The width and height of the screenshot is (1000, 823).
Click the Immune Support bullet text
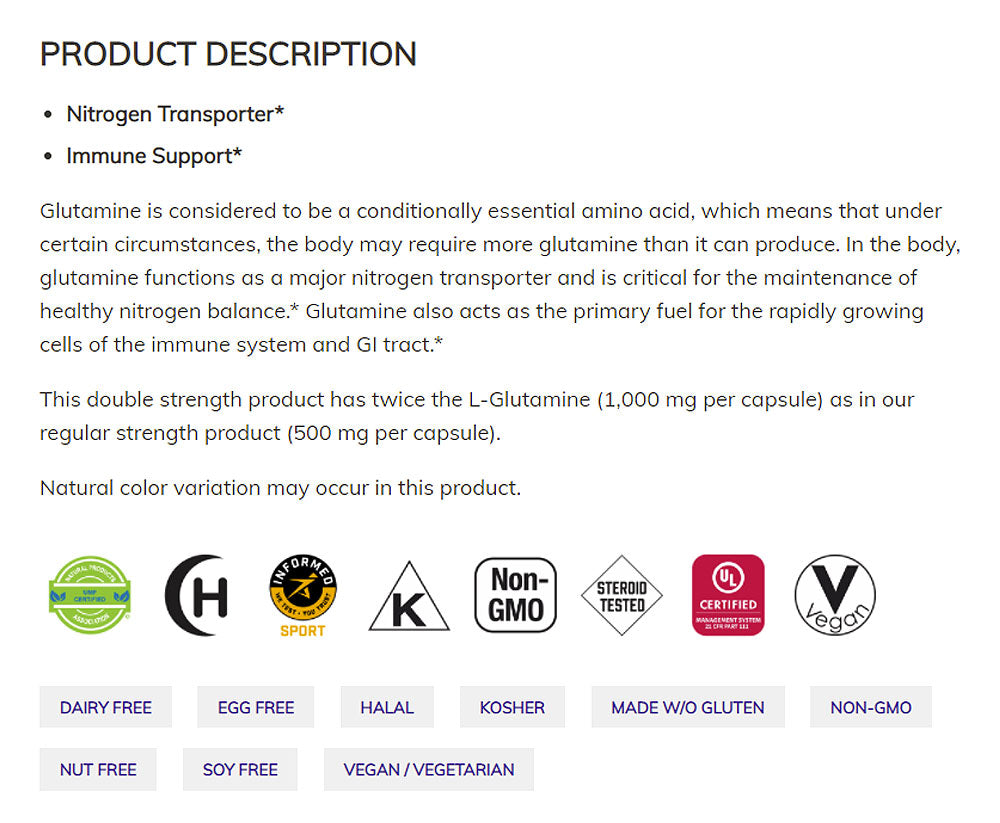[x=154, y=156]
